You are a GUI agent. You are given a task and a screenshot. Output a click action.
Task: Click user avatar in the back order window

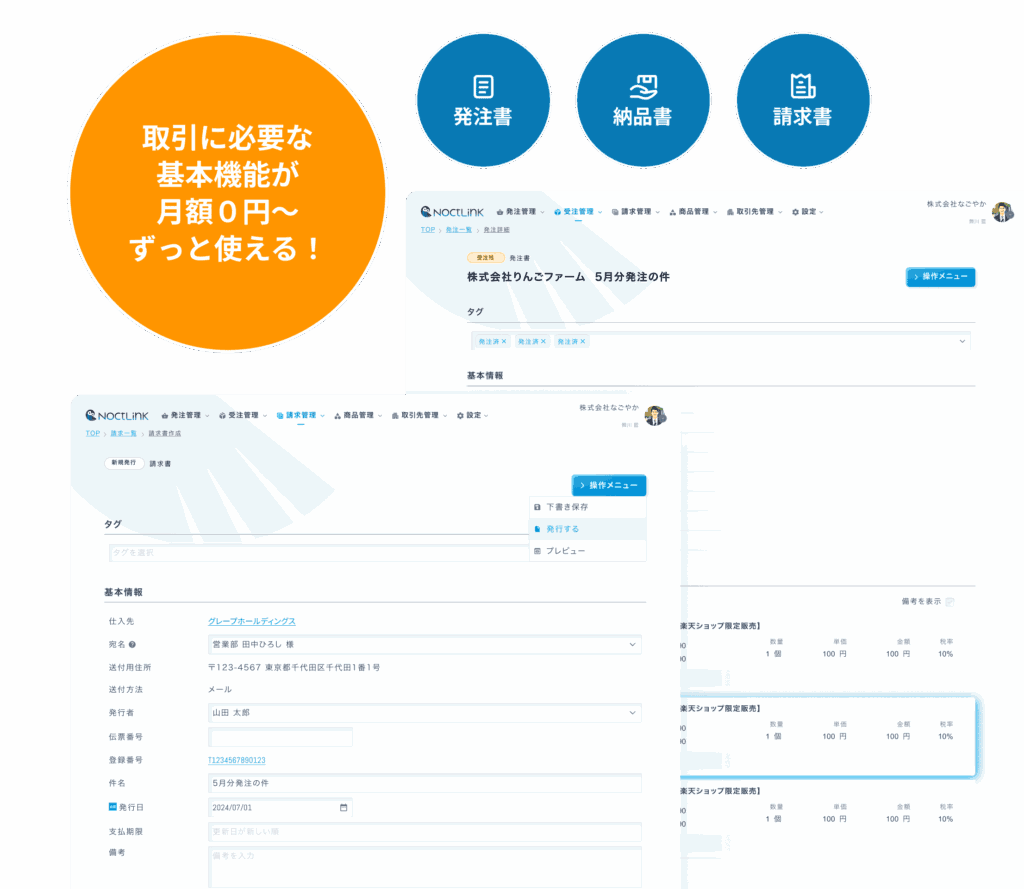tap(1002, 212)
